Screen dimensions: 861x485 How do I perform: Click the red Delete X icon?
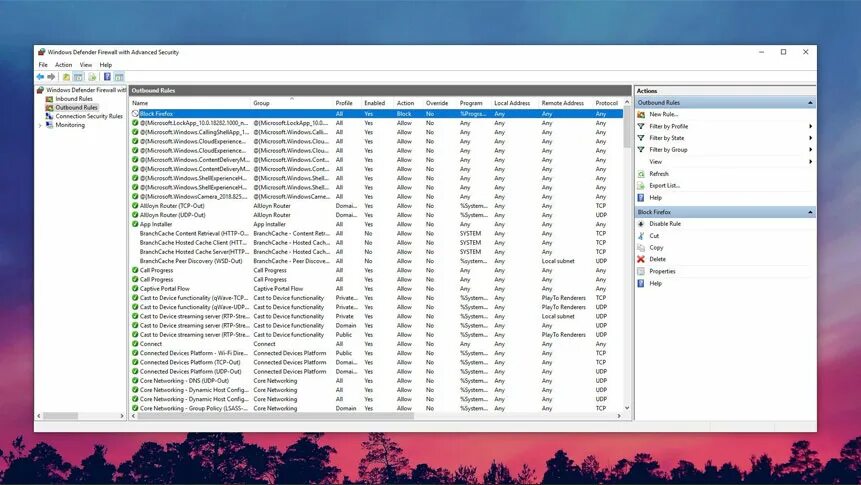click(641, 259)
